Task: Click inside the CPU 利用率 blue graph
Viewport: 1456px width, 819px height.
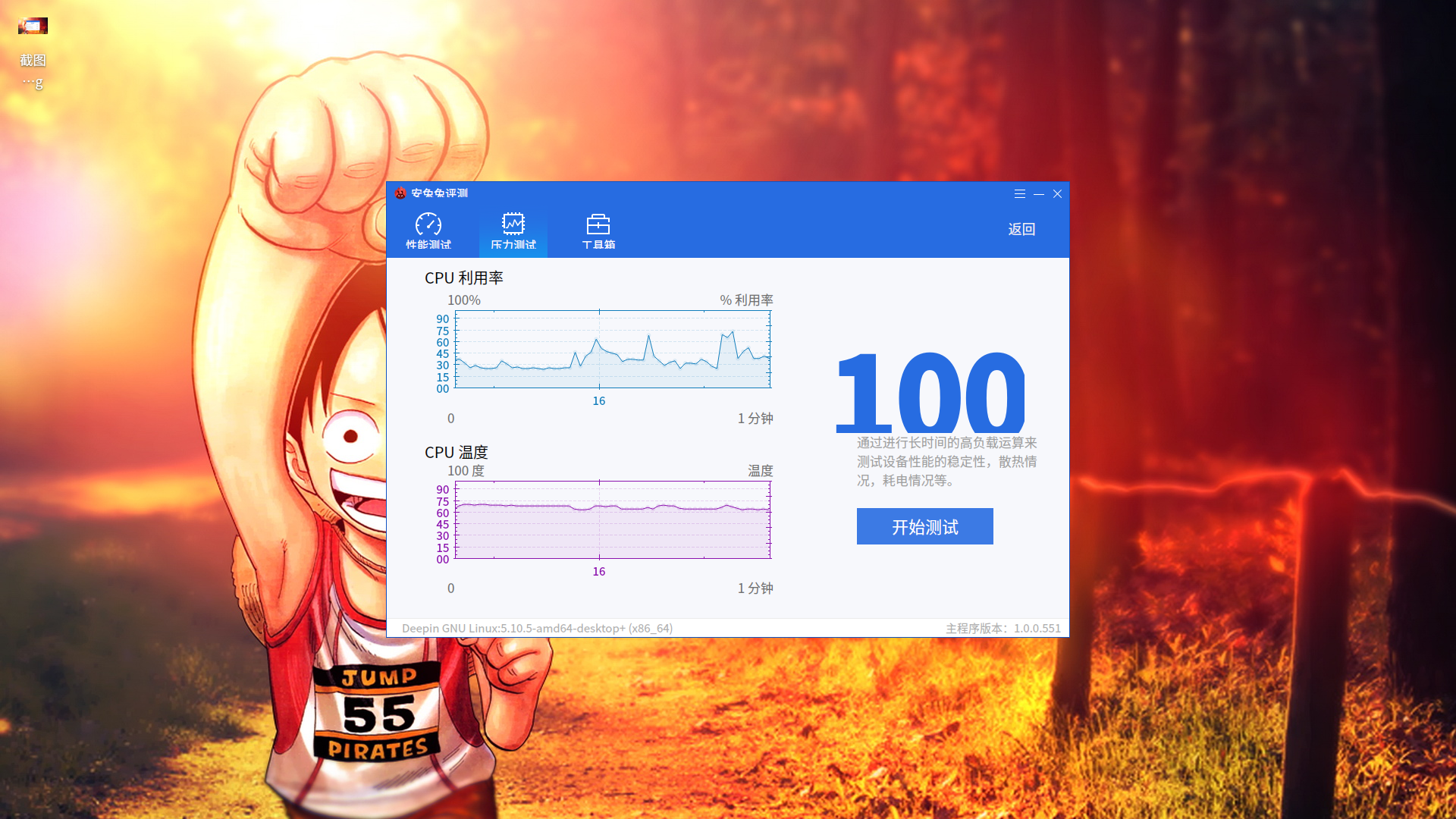Action: [613, 350]
